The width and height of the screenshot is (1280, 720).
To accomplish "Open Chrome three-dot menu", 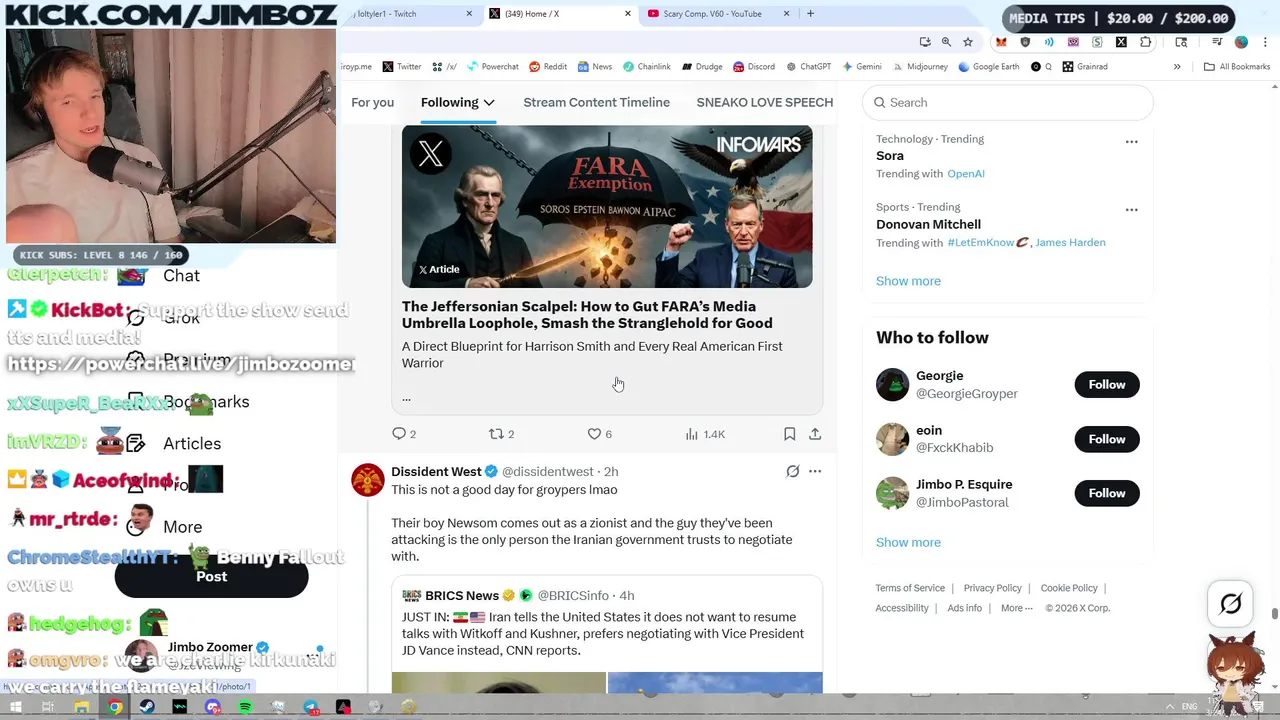I will tap(1264, 42).
